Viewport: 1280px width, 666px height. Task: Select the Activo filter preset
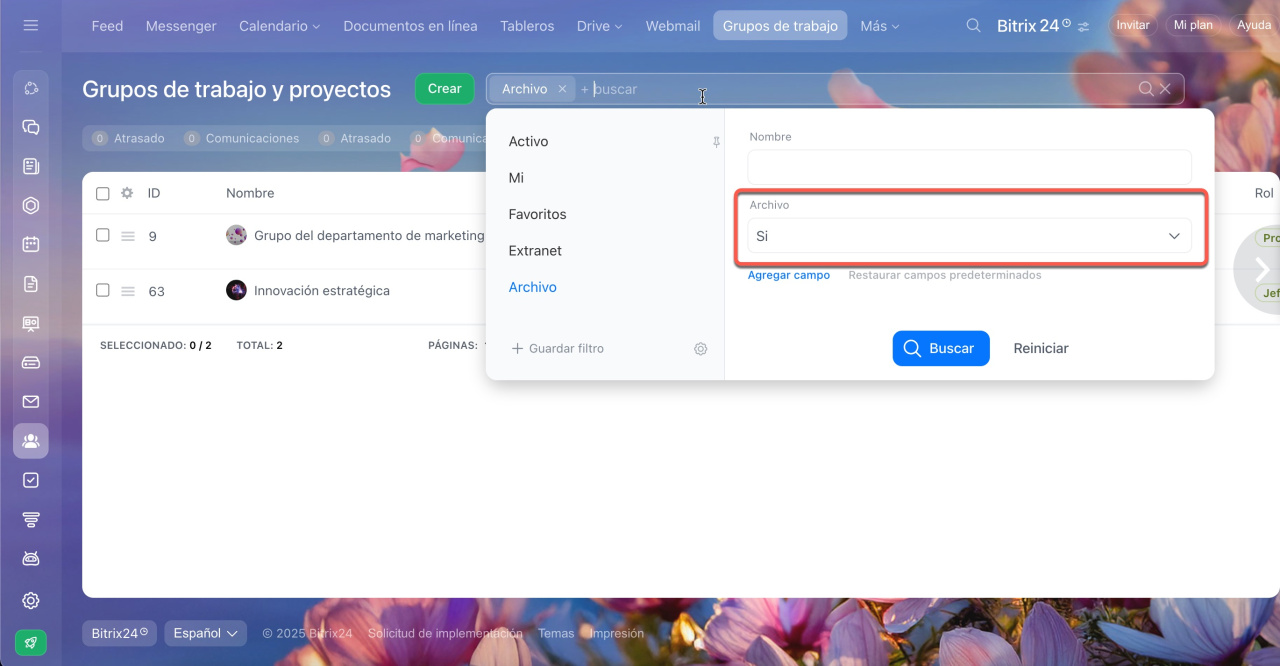(x=528, y=142)
